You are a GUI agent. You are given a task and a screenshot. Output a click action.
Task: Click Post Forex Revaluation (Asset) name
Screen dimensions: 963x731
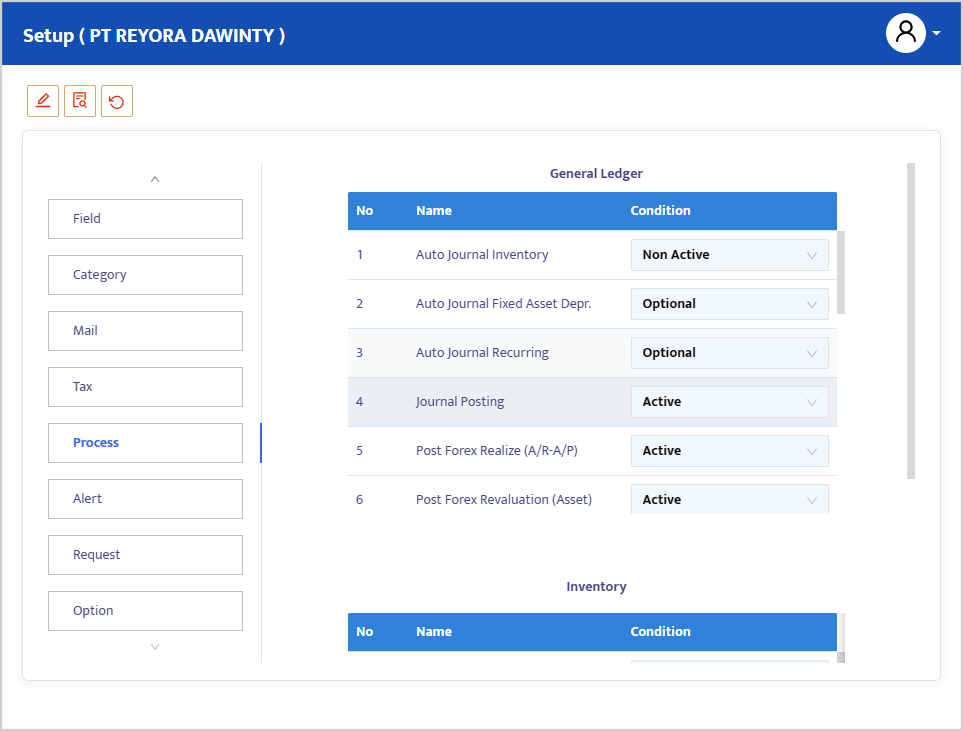click(x=504, y=499)
